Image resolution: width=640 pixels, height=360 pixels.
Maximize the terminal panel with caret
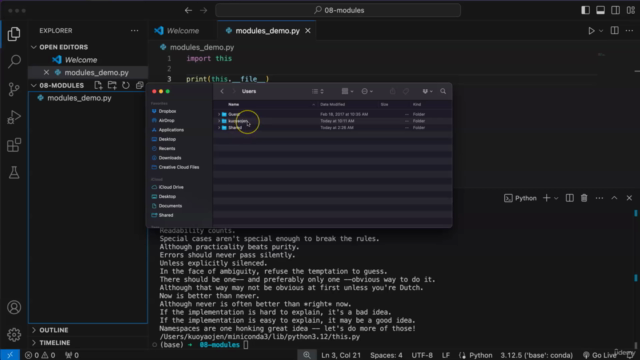tap(614, 198)
